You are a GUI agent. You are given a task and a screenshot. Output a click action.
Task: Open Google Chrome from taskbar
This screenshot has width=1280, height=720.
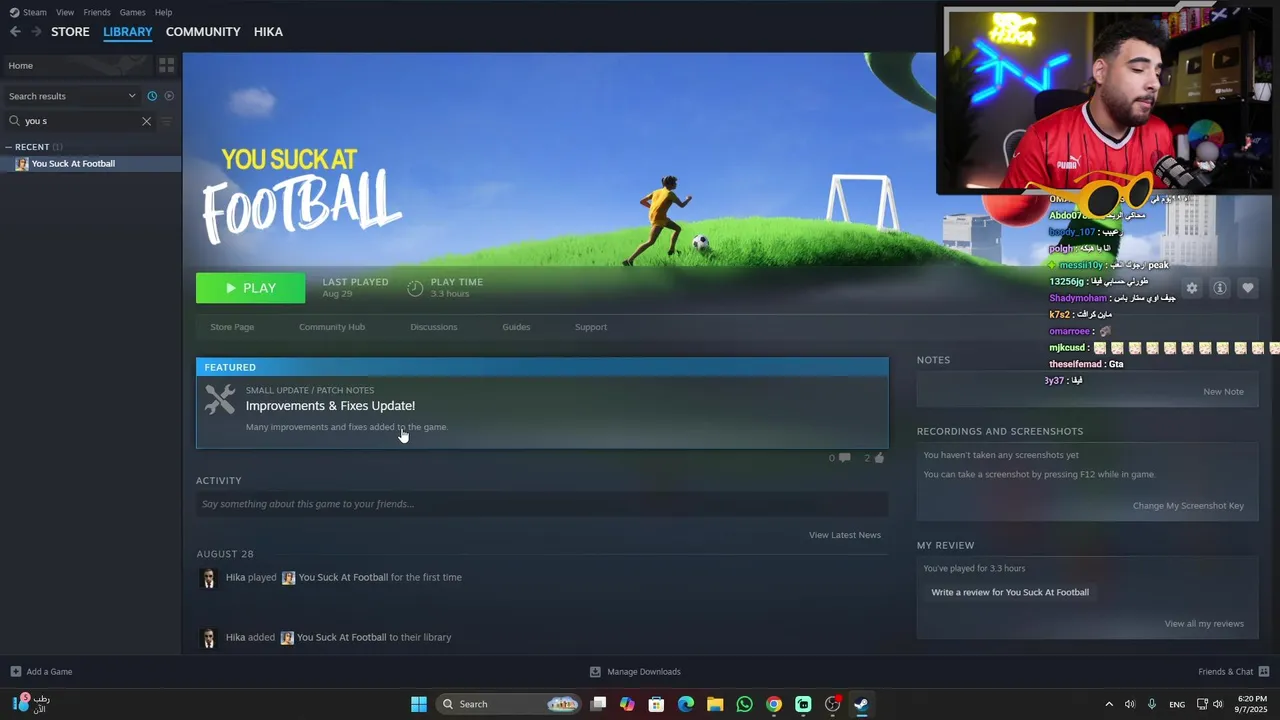[774, 704]
